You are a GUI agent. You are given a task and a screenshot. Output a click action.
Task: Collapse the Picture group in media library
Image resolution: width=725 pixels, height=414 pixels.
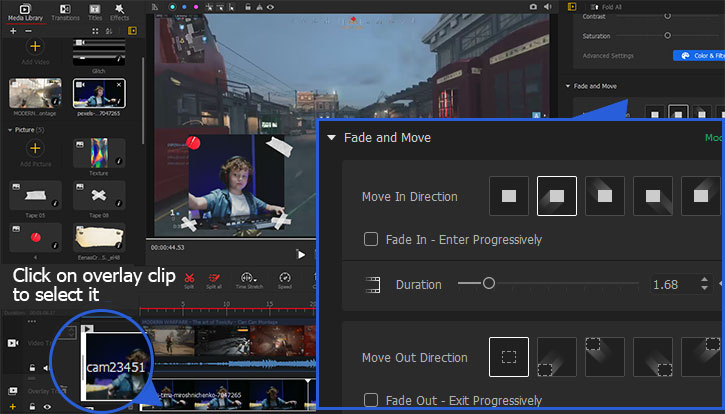10,130
